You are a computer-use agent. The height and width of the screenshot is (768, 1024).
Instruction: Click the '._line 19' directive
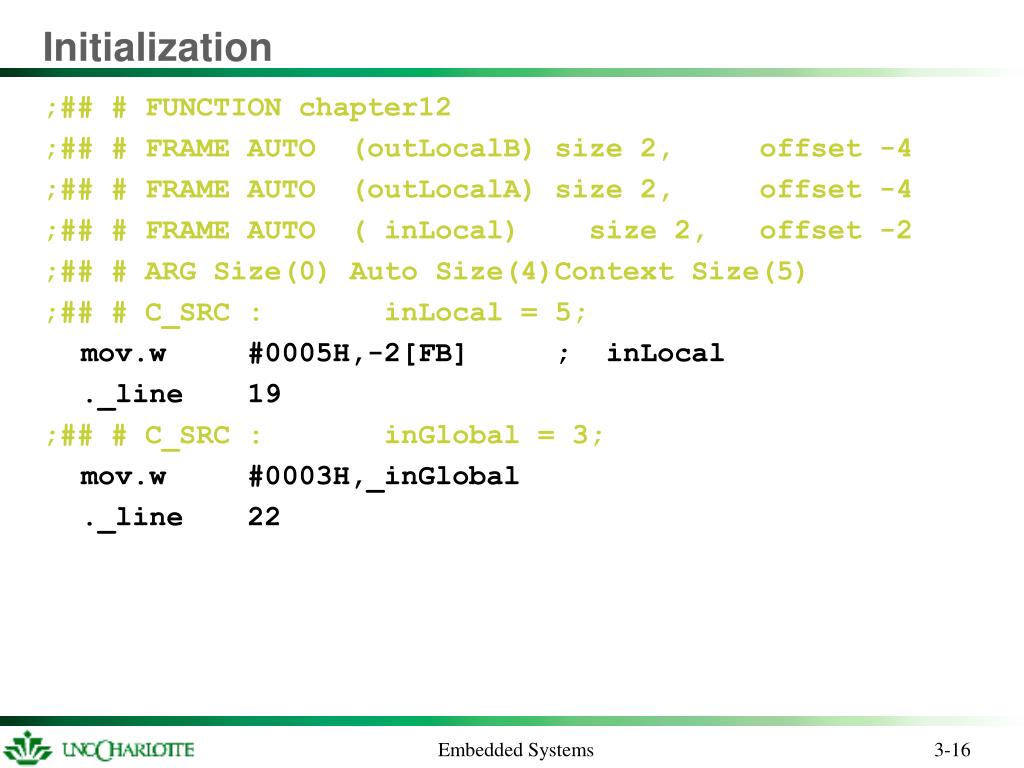click(182, 394)
